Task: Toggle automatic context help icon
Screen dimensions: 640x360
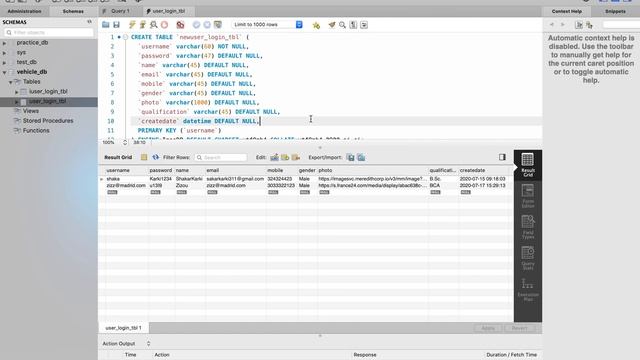Action: (589, 25)
